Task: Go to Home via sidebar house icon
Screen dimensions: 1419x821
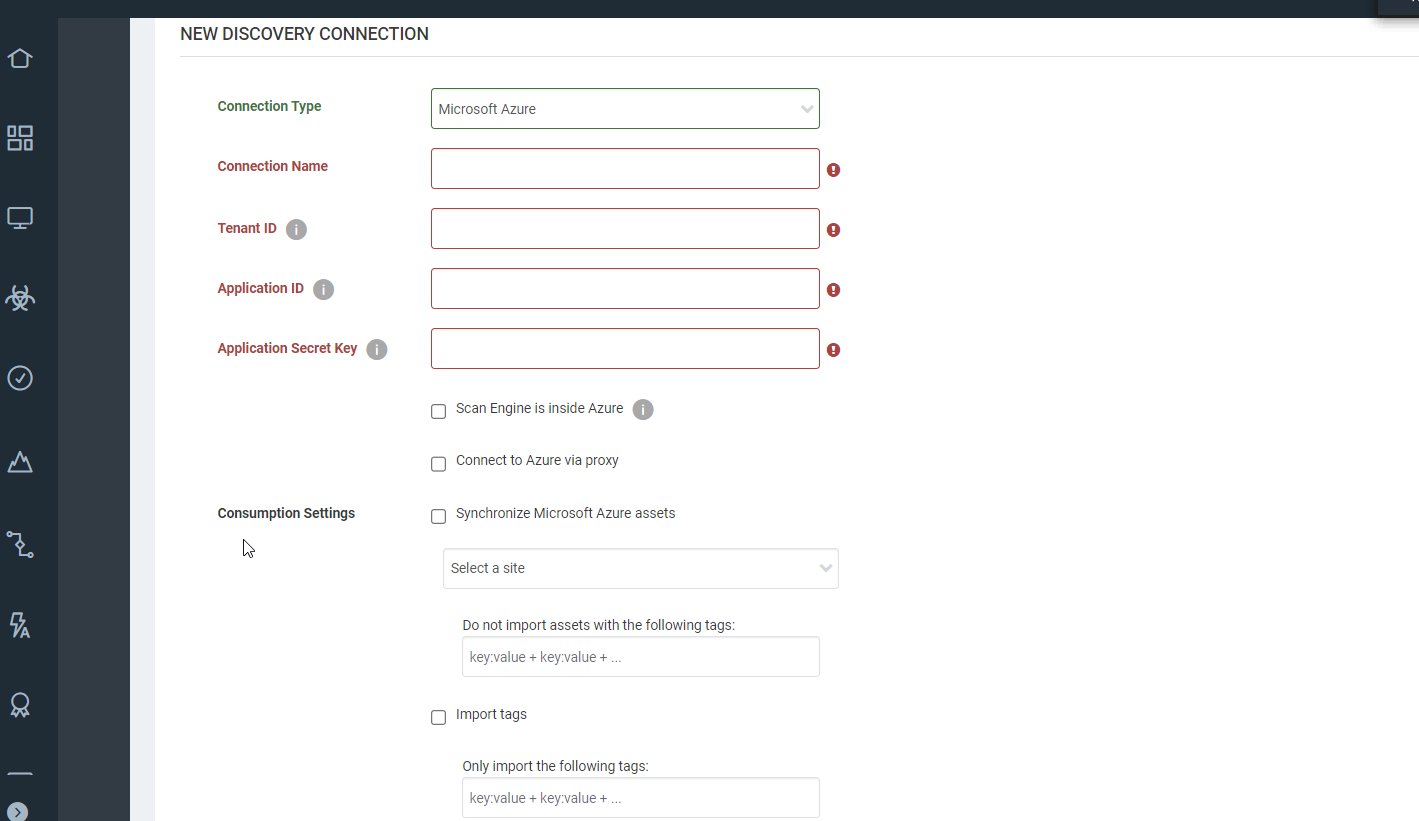Action: tap(20, 58)
